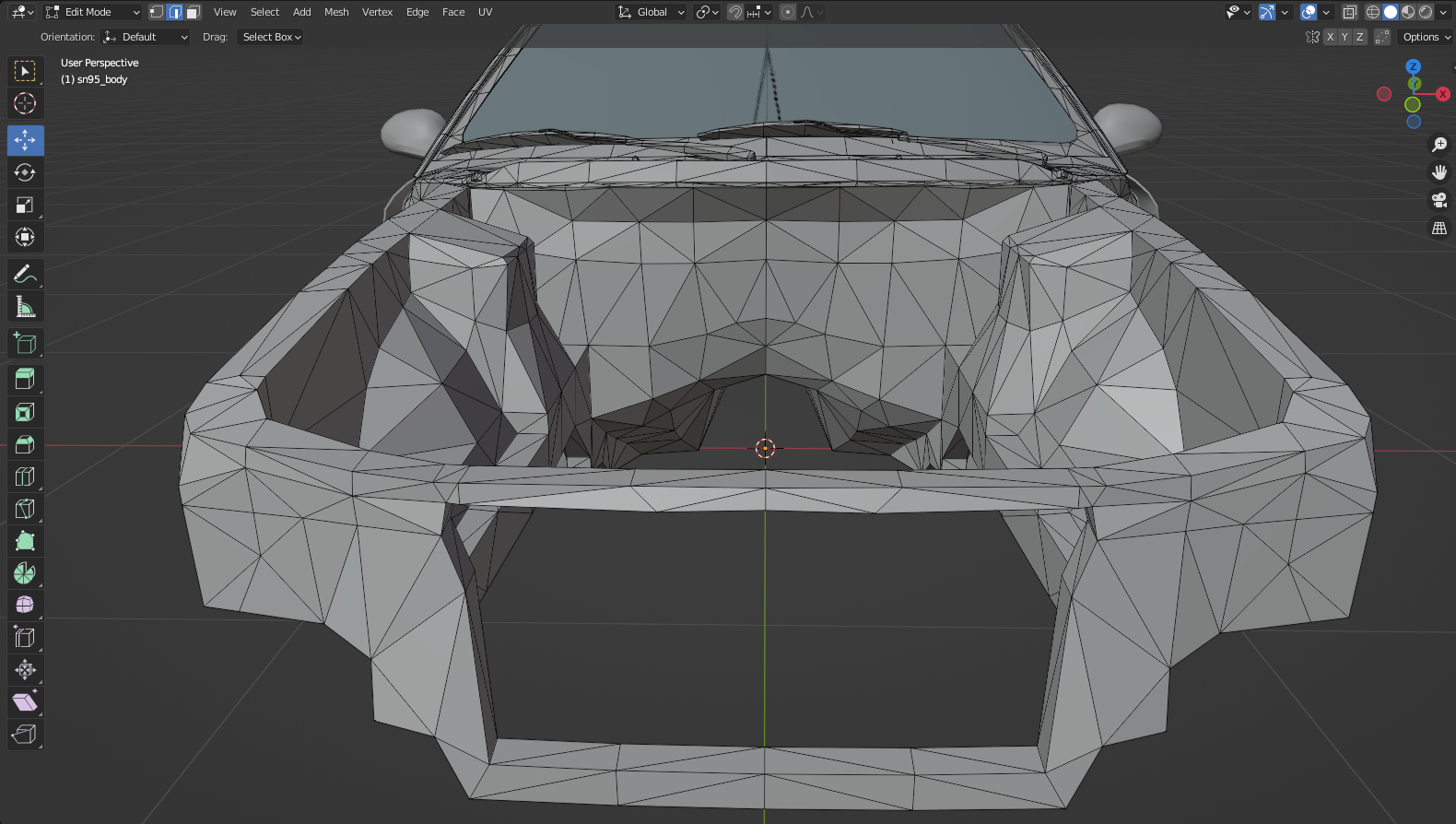
Task: Select the Bevel tool
Action: click(25, 444)
